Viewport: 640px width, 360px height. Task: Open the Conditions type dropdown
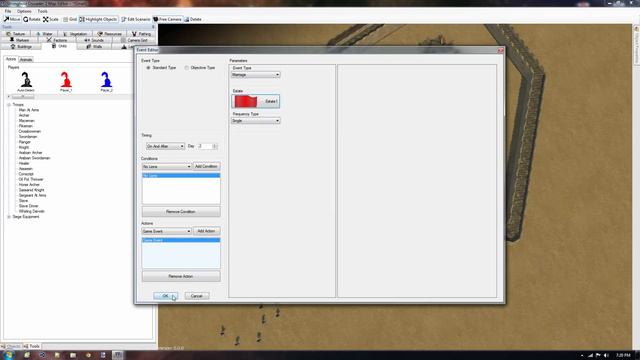click(167, 167)
